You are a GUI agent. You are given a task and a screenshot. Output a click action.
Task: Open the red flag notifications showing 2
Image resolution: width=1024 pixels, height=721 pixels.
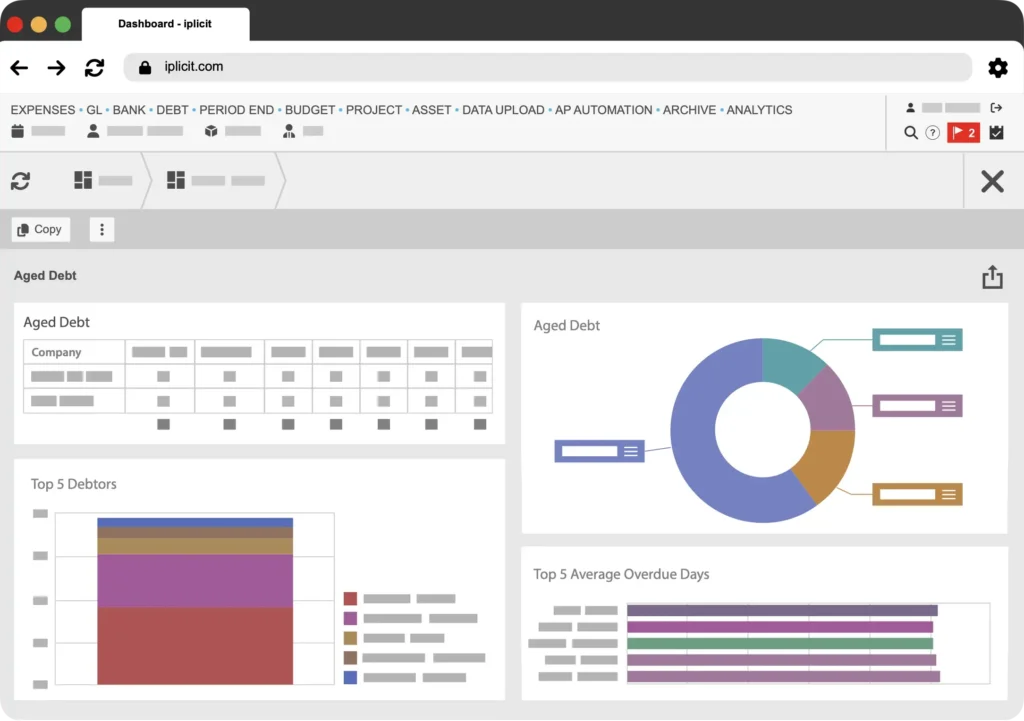tap(963, 133)
